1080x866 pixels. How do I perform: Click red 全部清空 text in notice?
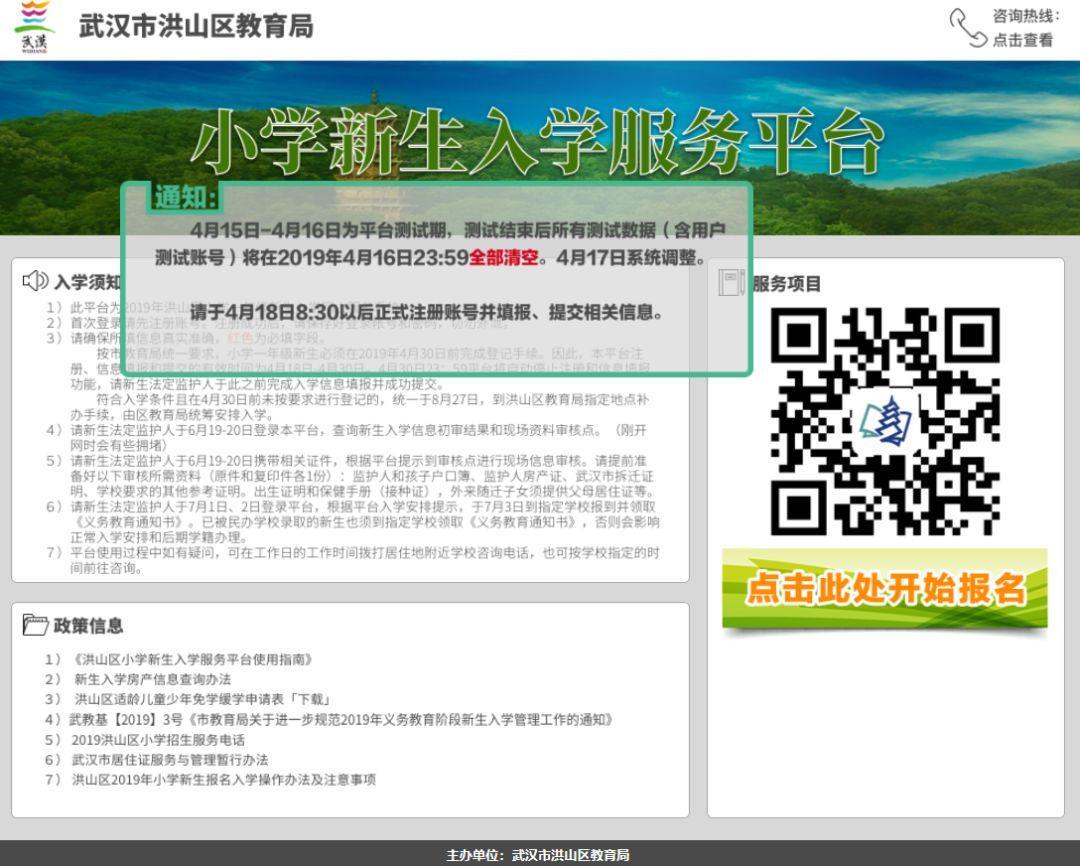point(503,257)
